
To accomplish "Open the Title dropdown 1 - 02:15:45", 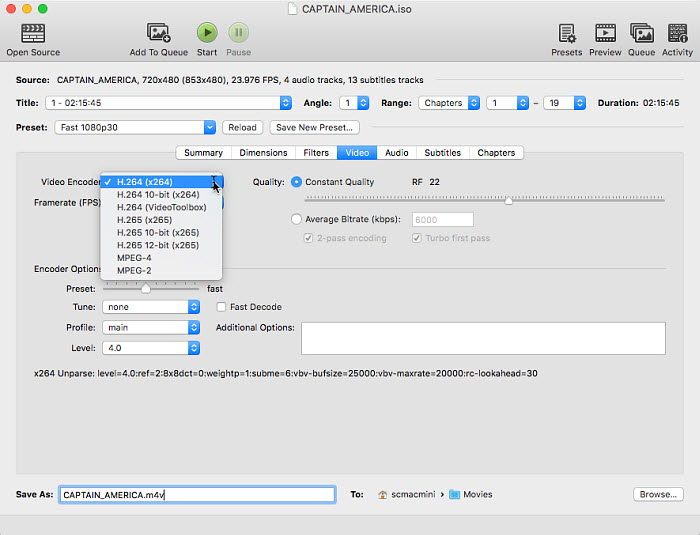I will point(168,103).
